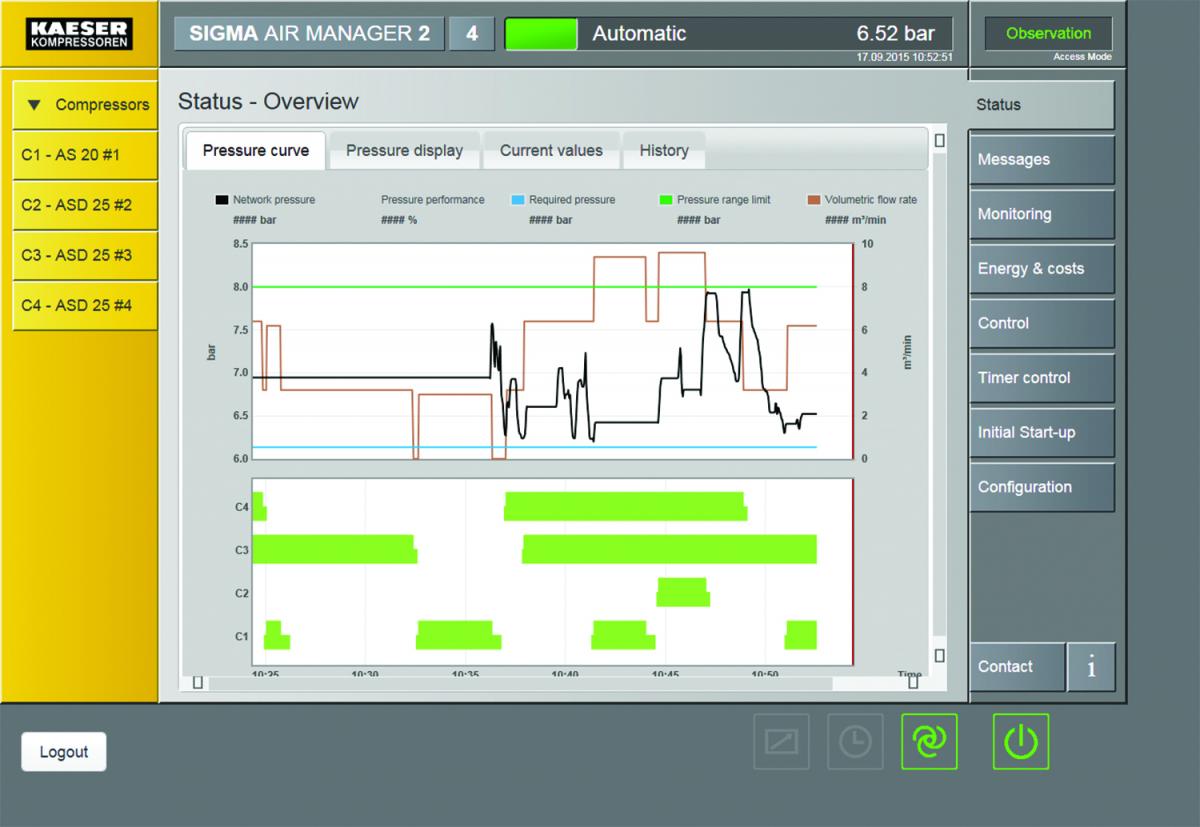This screenshot has width=1200, height=827.
Task: Open the Messages menu
Action: 1041,160
